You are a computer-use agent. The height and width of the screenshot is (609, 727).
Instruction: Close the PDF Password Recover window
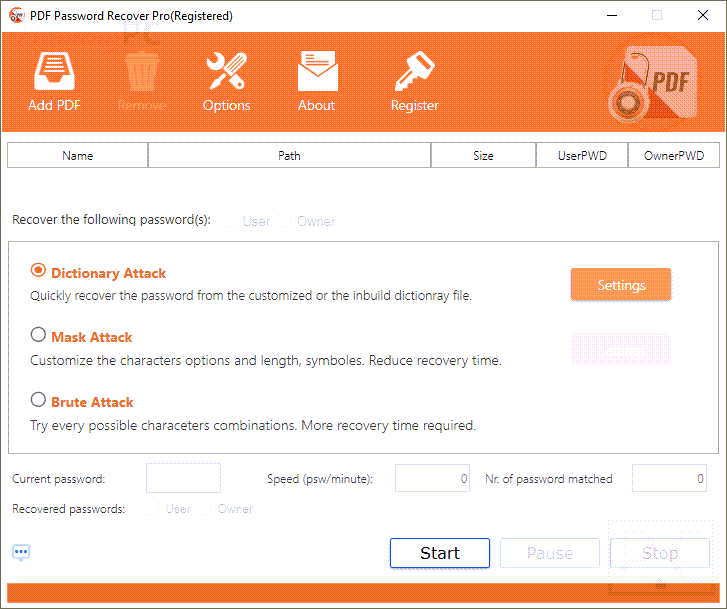pyautogui.click(x=703, y=15)
